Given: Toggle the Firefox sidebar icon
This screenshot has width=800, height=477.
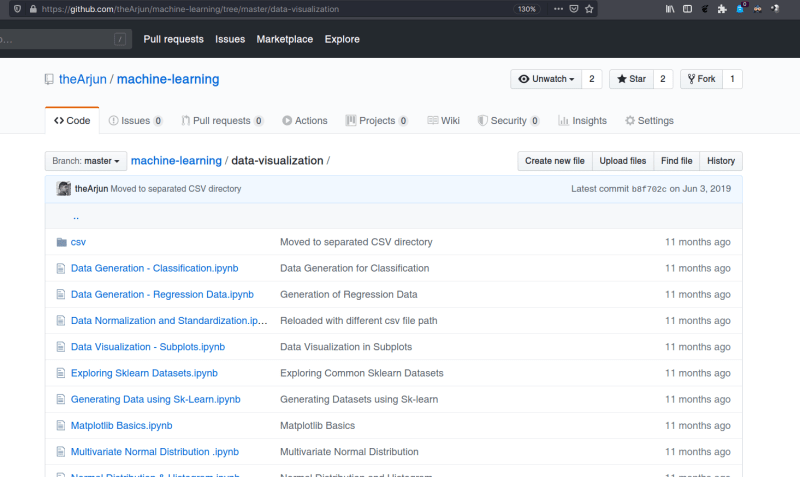Looking at the screenshot, I should (x=688, y=9).
